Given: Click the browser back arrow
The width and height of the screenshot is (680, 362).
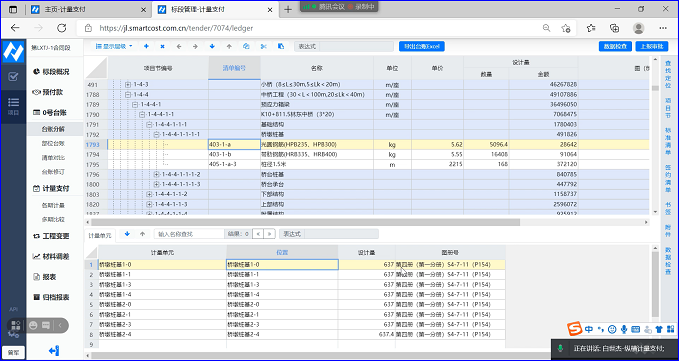Looking at the screenshot, I should (x=15, y=28).
